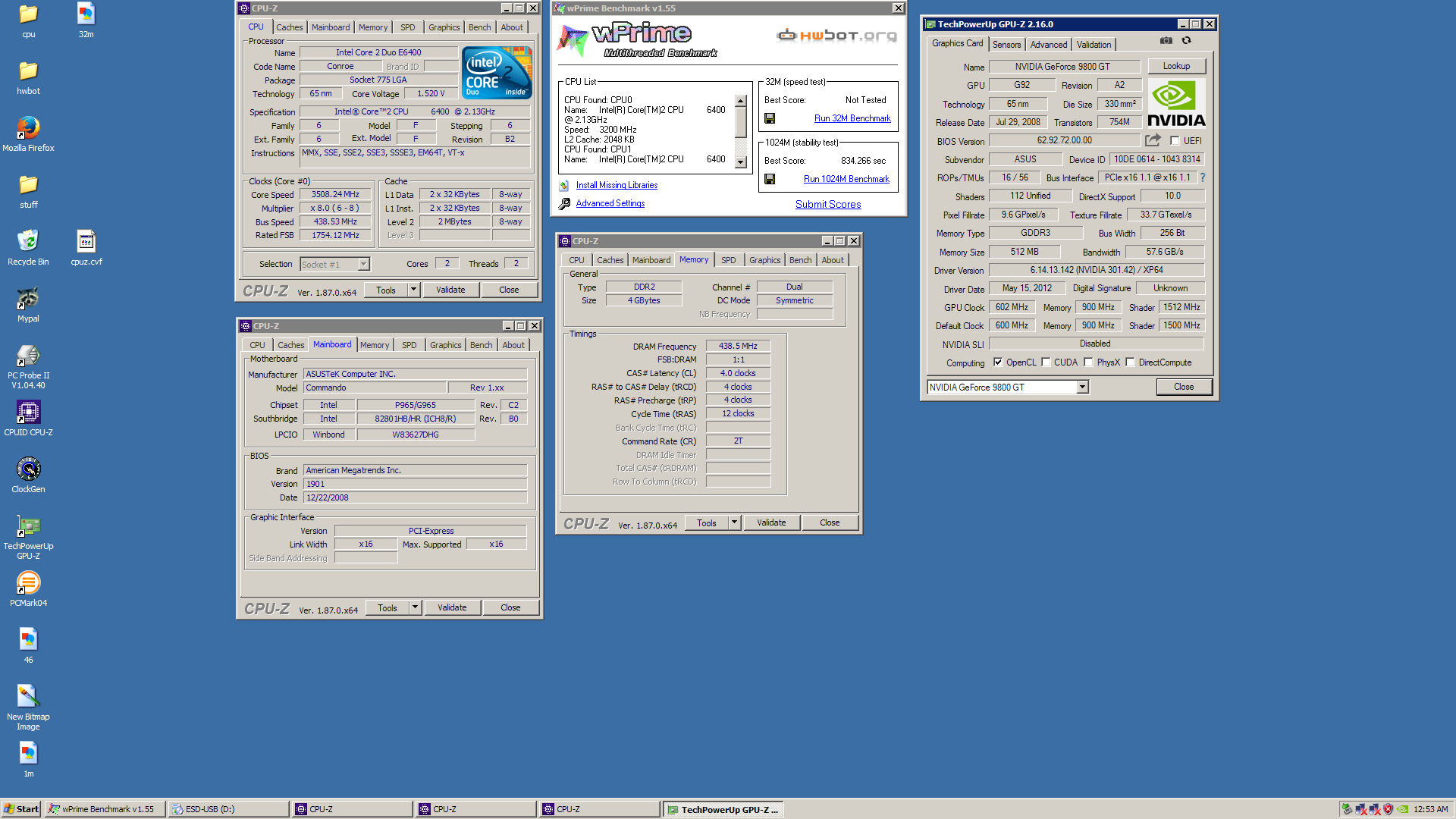Click Run 1024M Benchmark link
This screenshot has height=819, width=1456.
point(846,179)
